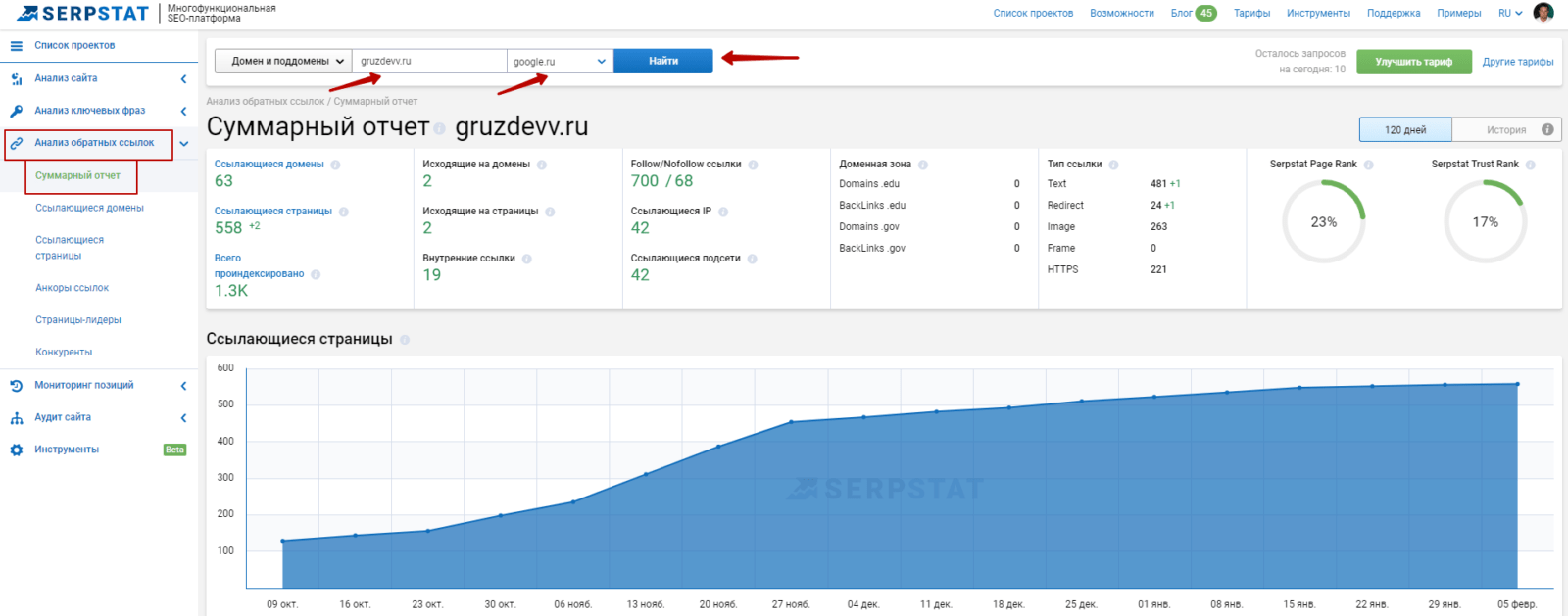Click the key icon for Анализ ключевых фраз
The image size is (1568, 616).
(x=17, y=111)
